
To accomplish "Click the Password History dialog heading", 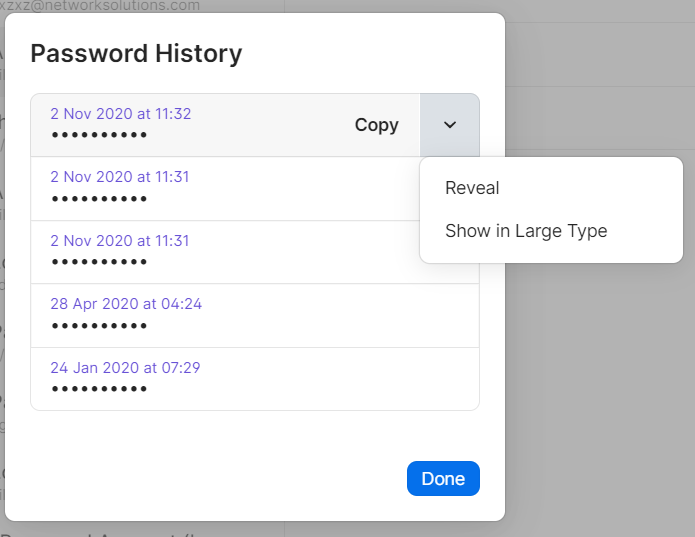I will tap(136, 53).
